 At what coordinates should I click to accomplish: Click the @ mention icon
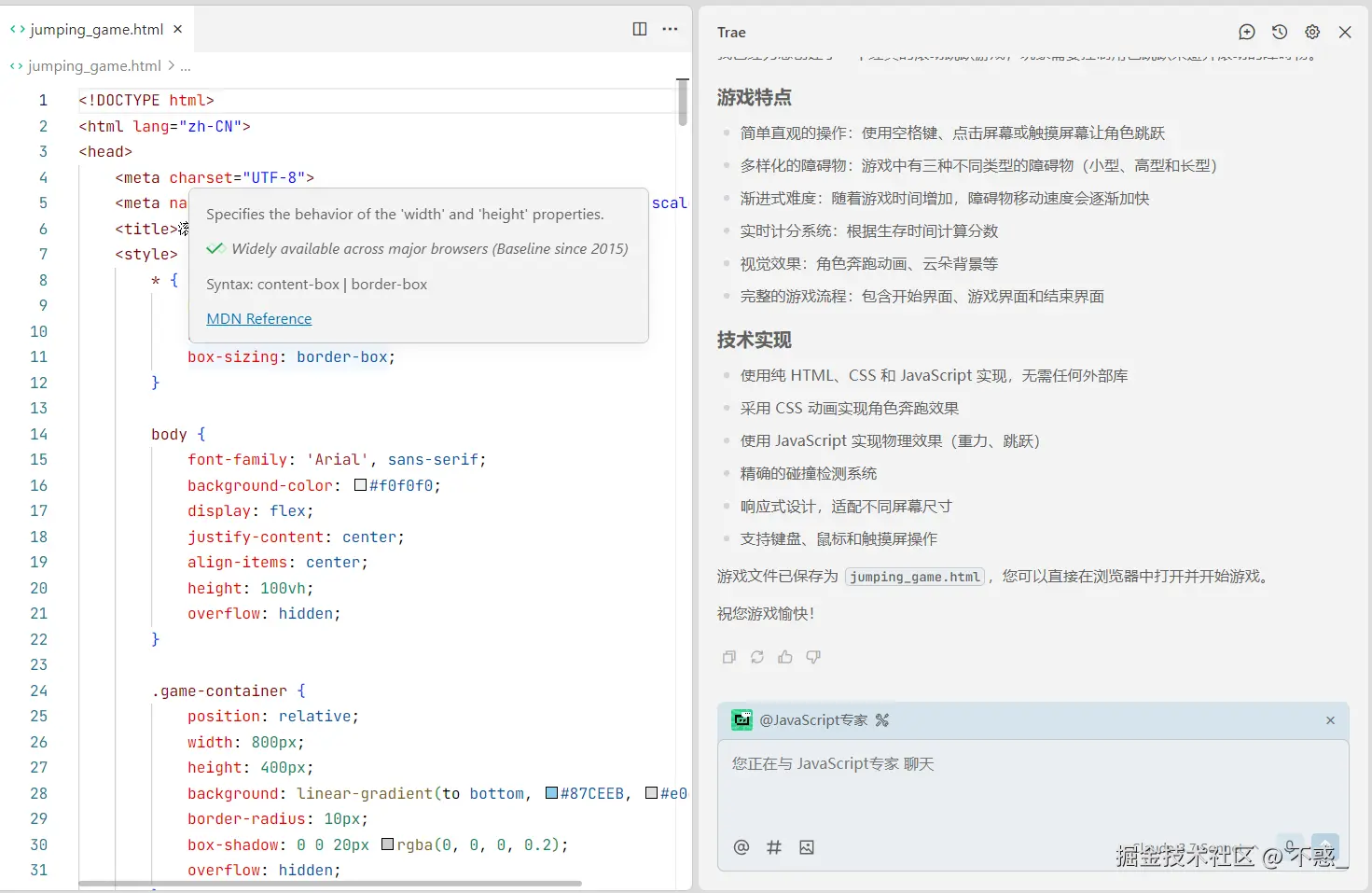tap(741, 847)
